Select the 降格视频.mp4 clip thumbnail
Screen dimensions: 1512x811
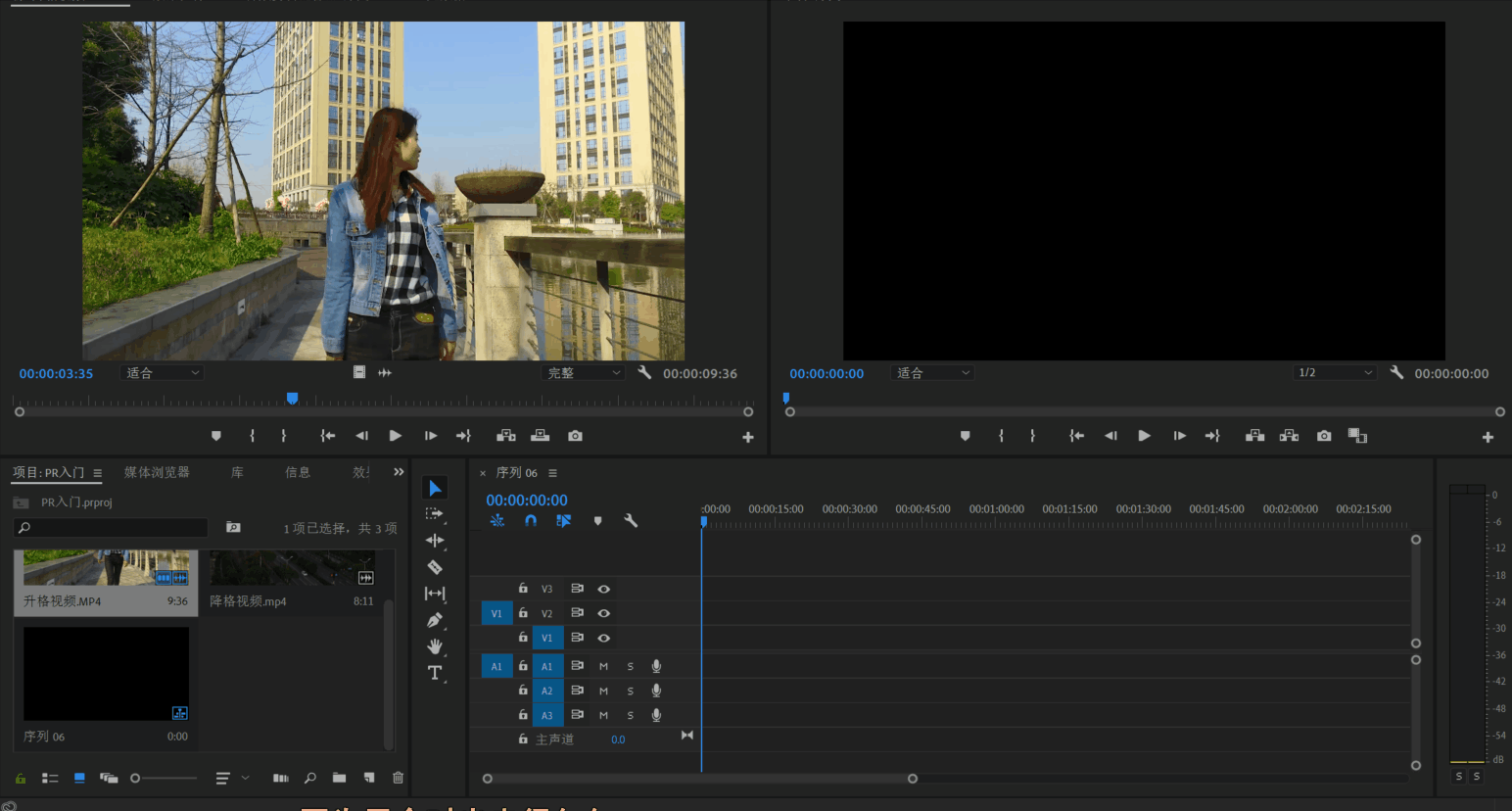coord(292,568)
